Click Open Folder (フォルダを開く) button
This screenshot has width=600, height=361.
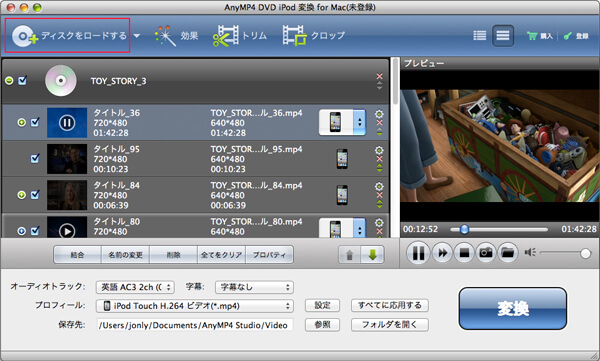click(390, 325)
